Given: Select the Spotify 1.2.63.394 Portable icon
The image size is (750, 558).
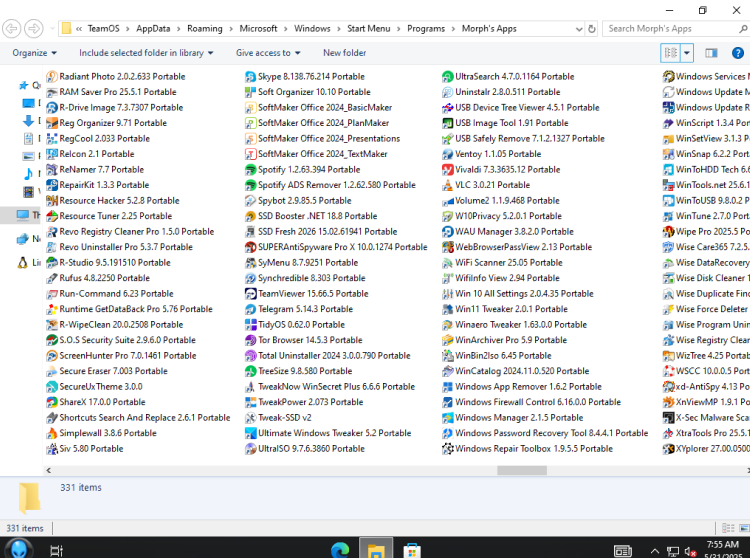Looking at the screenshot, I should 250,170.
